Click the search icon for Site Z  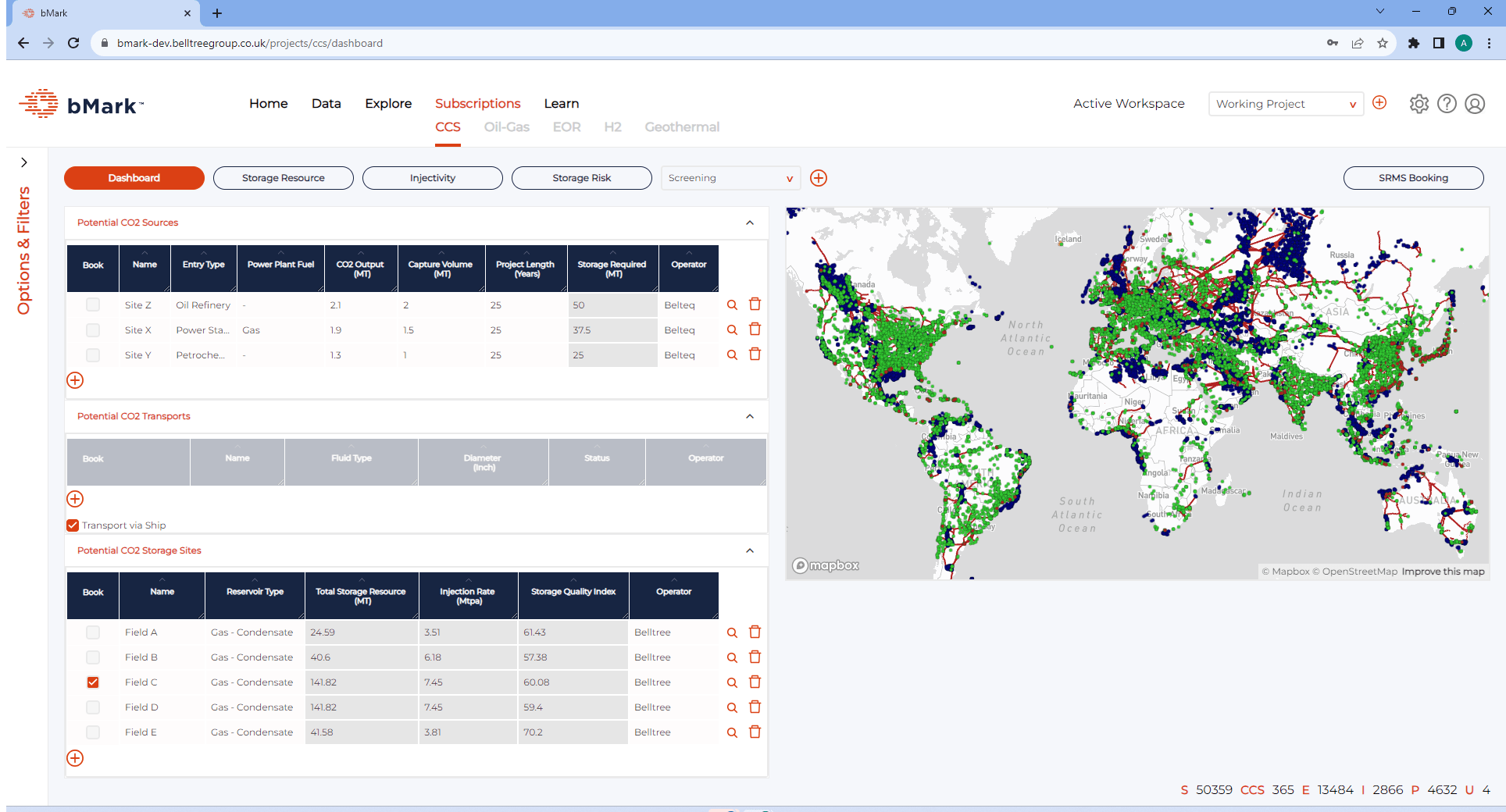click(x=732, y=305)
